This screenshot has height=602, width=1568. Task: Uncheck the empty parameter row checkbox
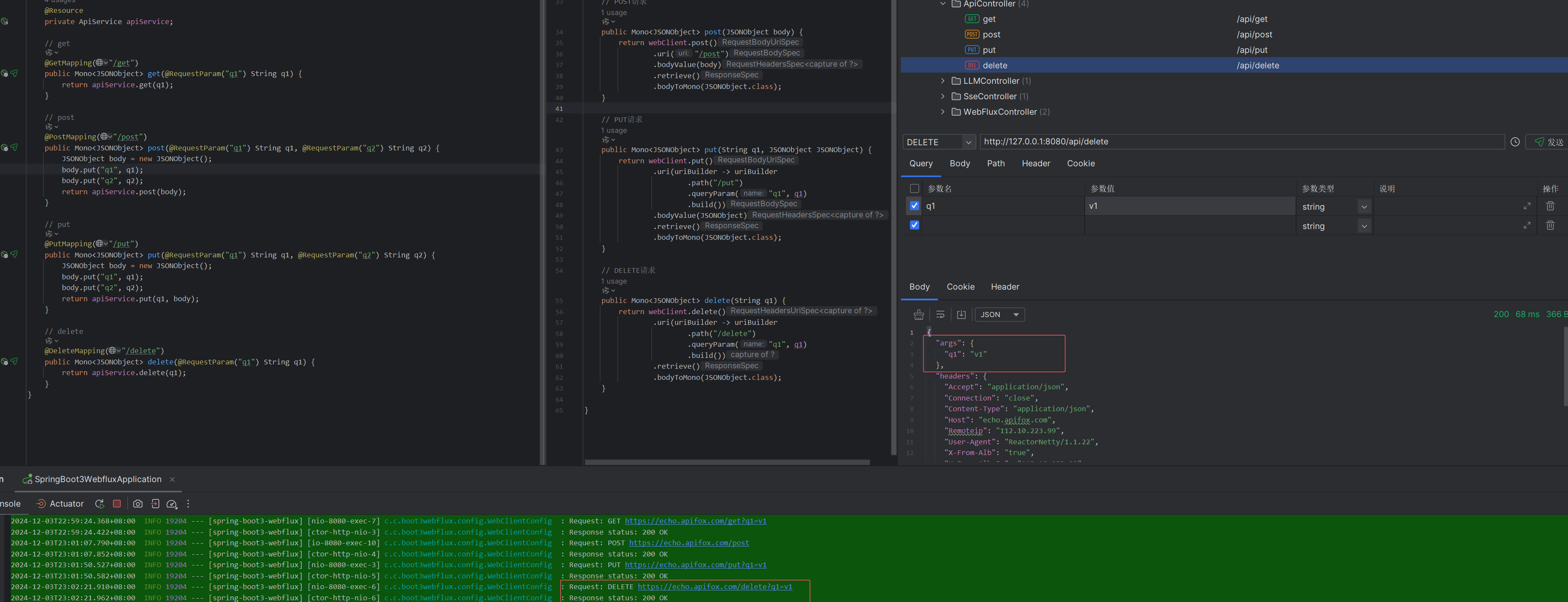914,225
